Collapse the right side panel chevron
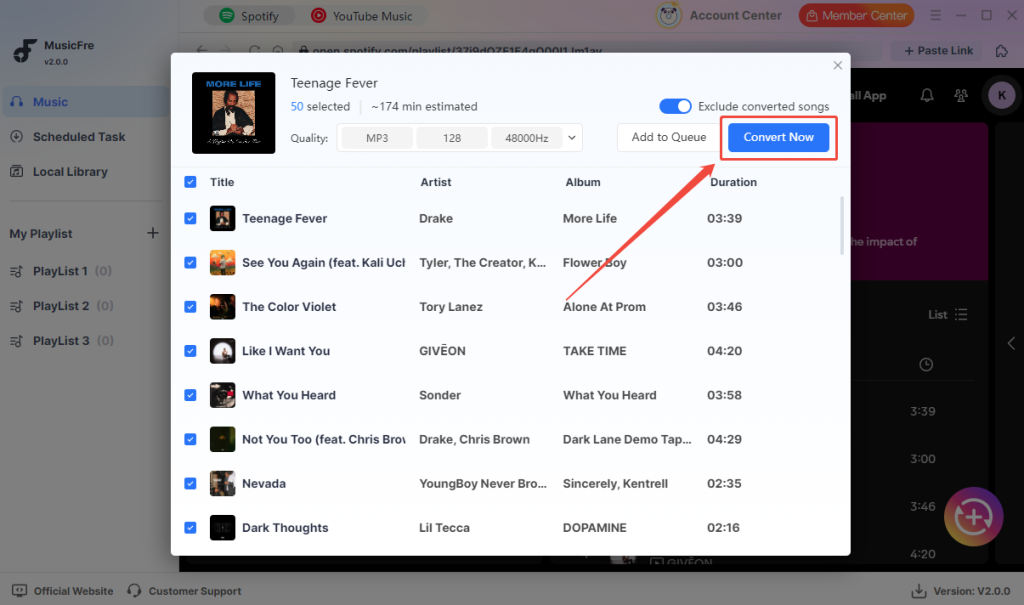The height and width of the screenshot is (605, 1024). coord(1011,343)
